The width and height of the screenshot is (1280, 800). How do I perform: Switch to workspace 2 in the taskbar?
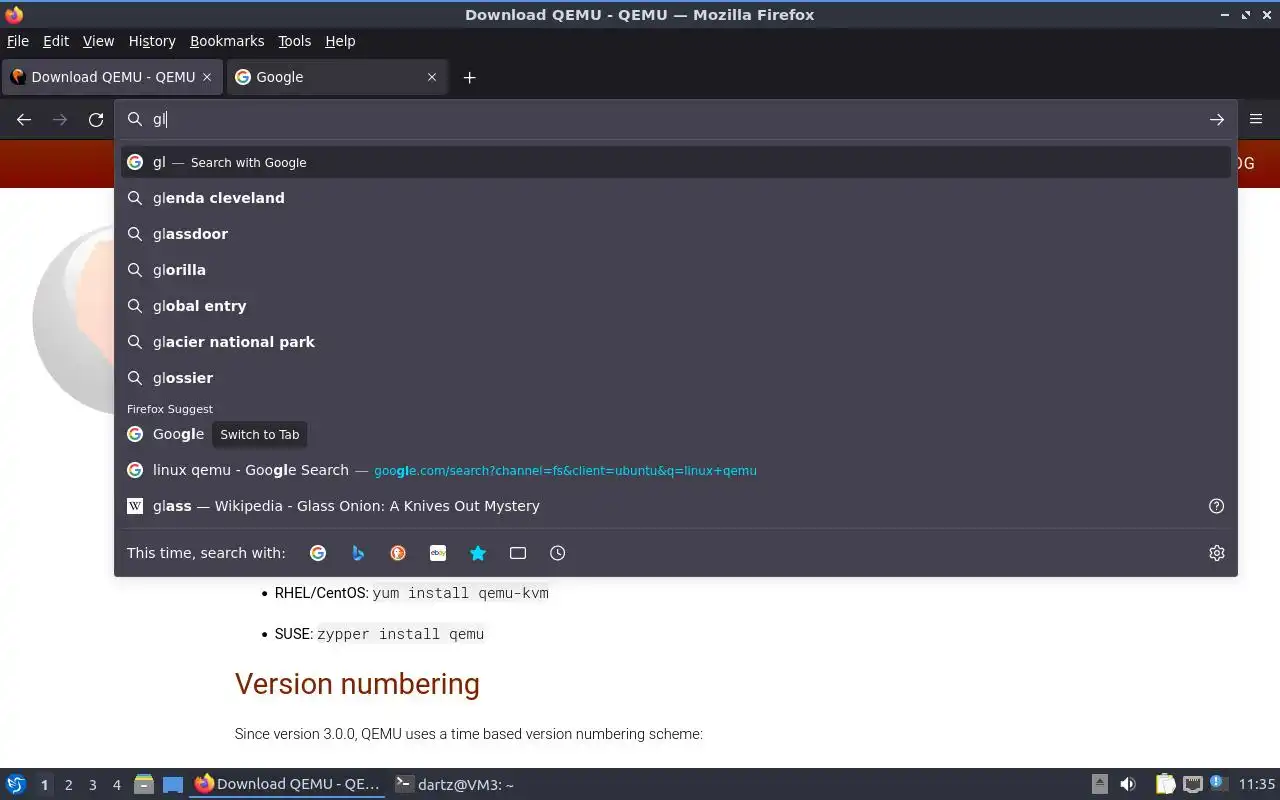(x=69, y=785)
